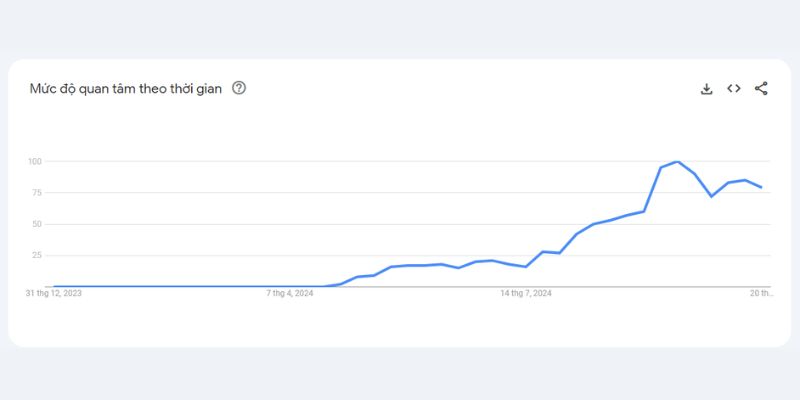Download the chart data as CSV
This screenshot has width=800, height=400.
coord(706,88)
